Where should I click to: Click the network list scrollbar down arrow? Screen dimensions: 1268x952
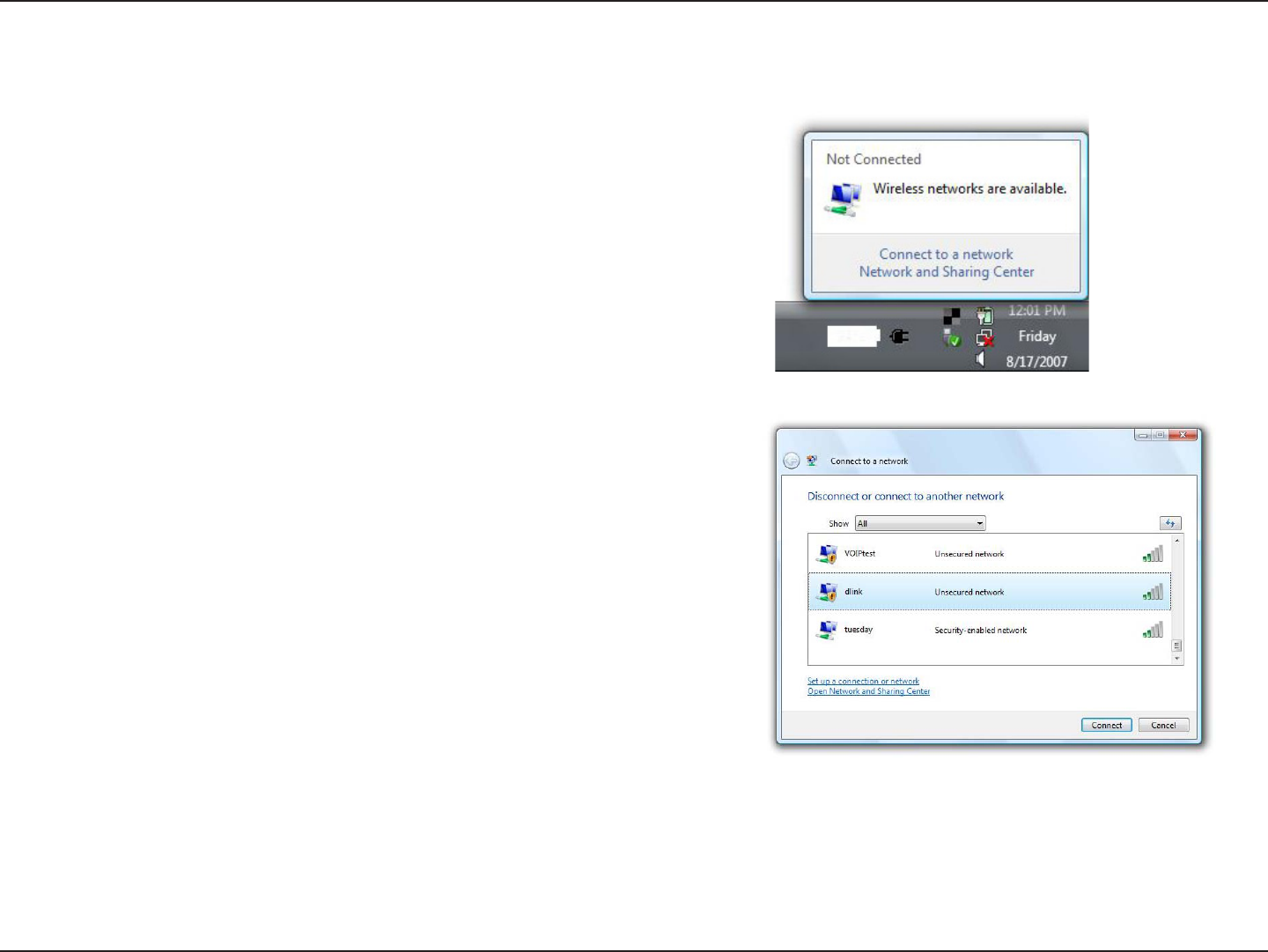[1177, 659]
